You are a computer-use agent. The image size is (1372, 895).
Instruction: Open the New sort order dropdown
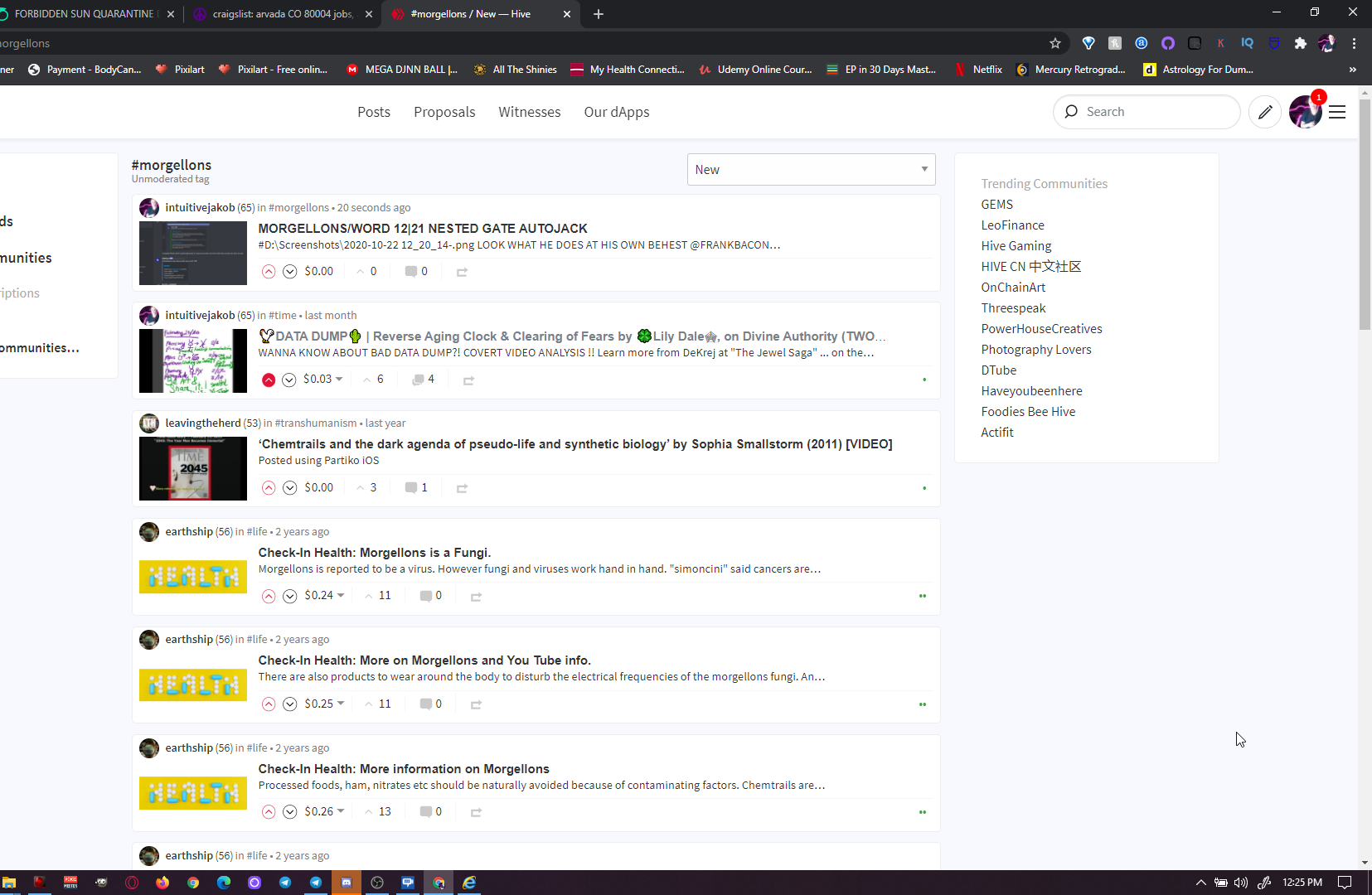click(x=811, y=169)
